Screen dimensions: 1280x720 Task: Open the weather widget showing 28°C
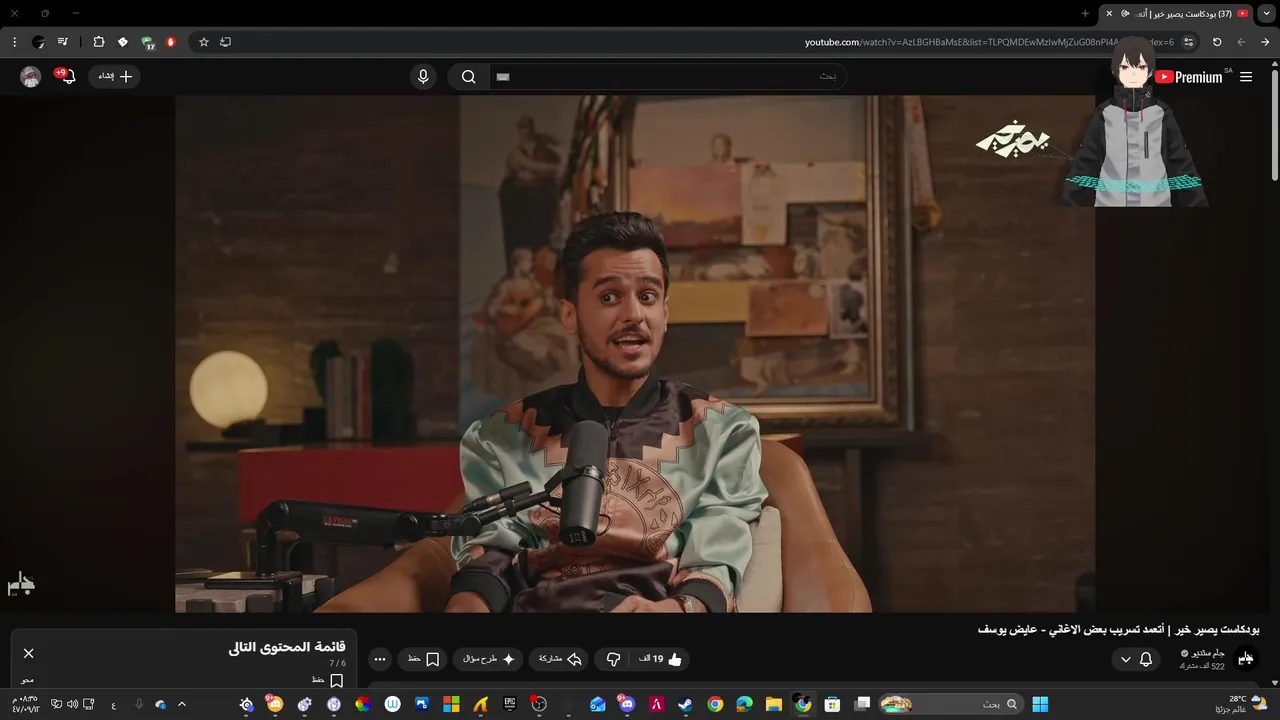(1243, 704)
